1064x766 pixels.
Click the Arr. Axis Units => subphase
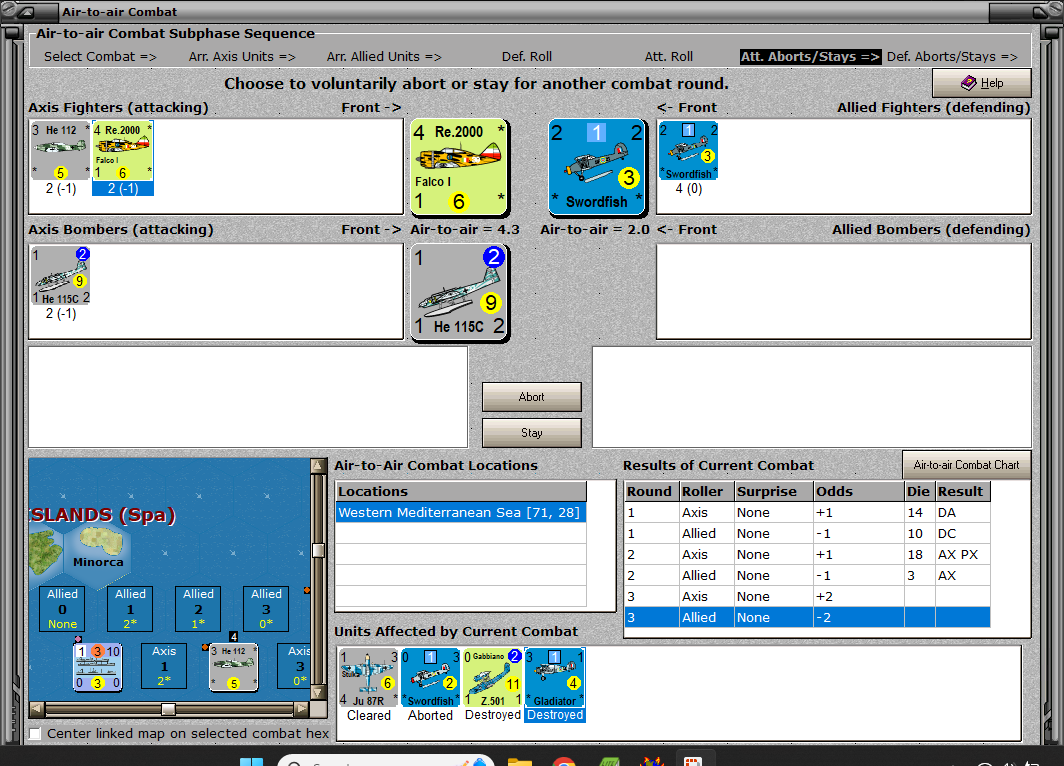point(242,57)
